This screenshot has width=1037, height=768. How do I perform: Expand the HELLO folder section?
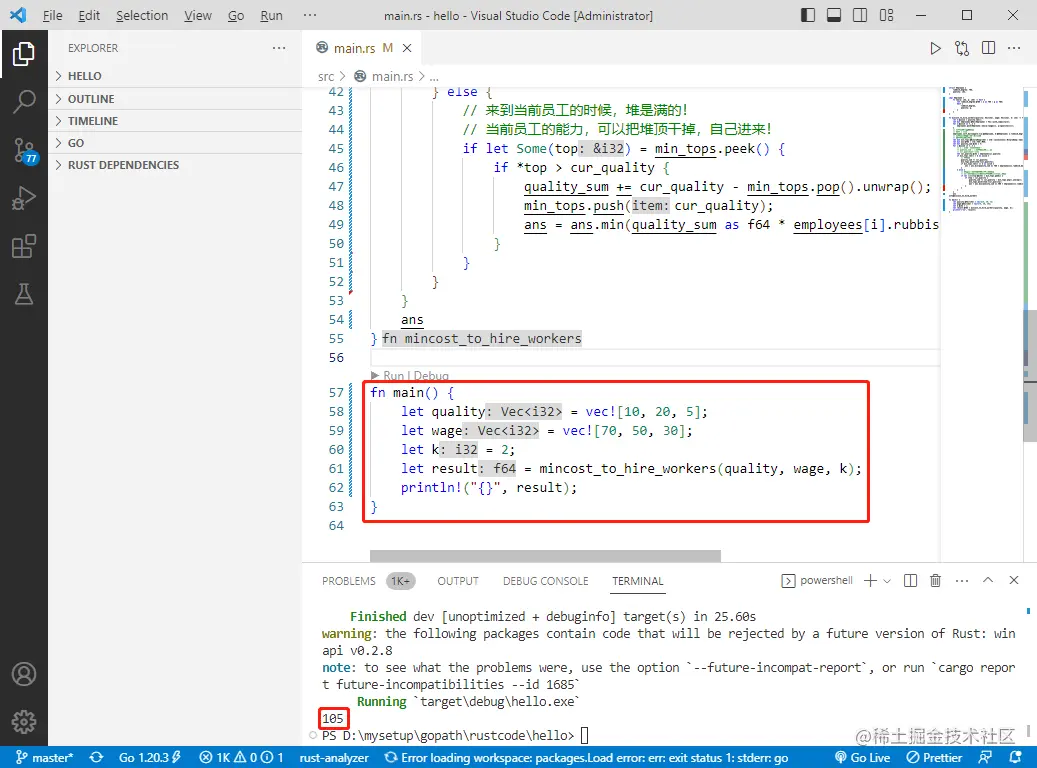click(x=175, y=76)
